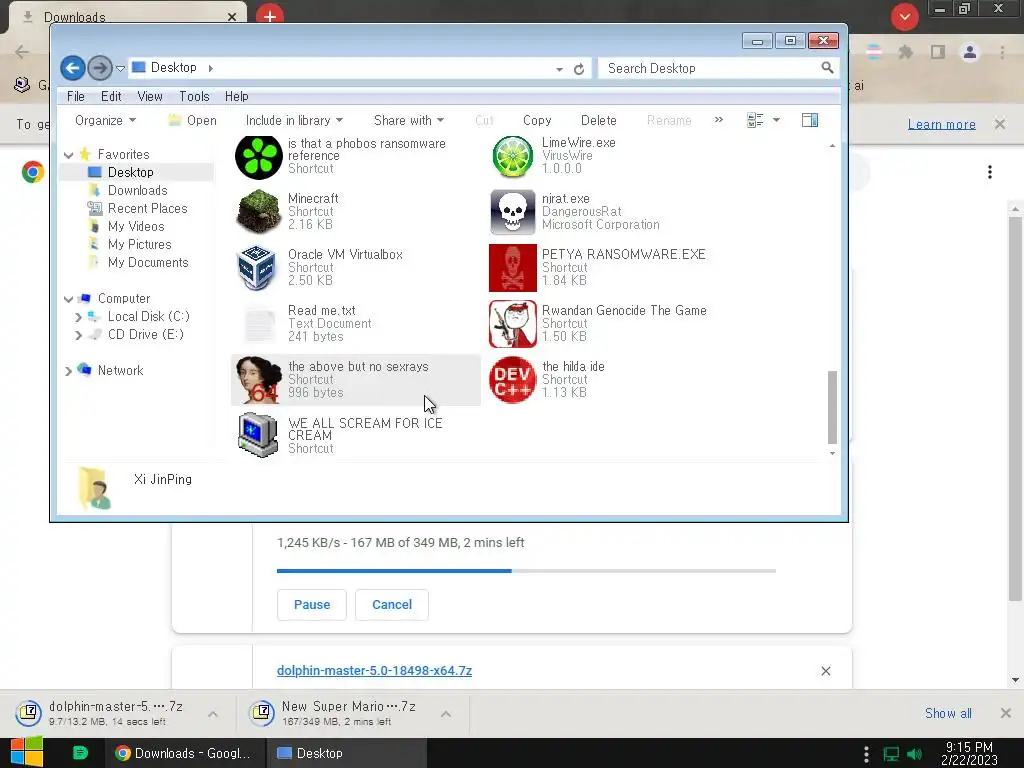This screenshot has height=768, width=1024.
Task: Open the View menu
Action: click(x=150, y=97)
